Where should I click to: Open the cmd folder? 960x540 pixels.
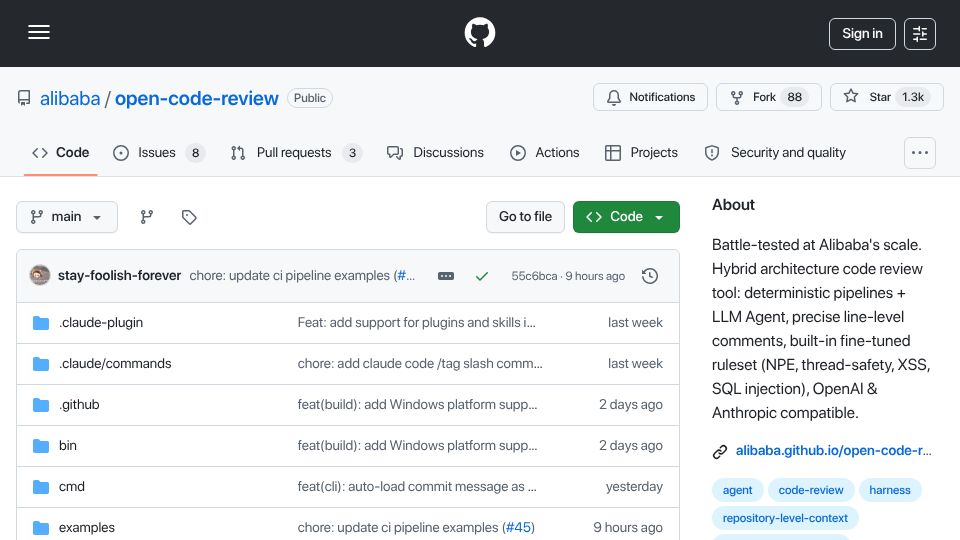coord(72,487)
